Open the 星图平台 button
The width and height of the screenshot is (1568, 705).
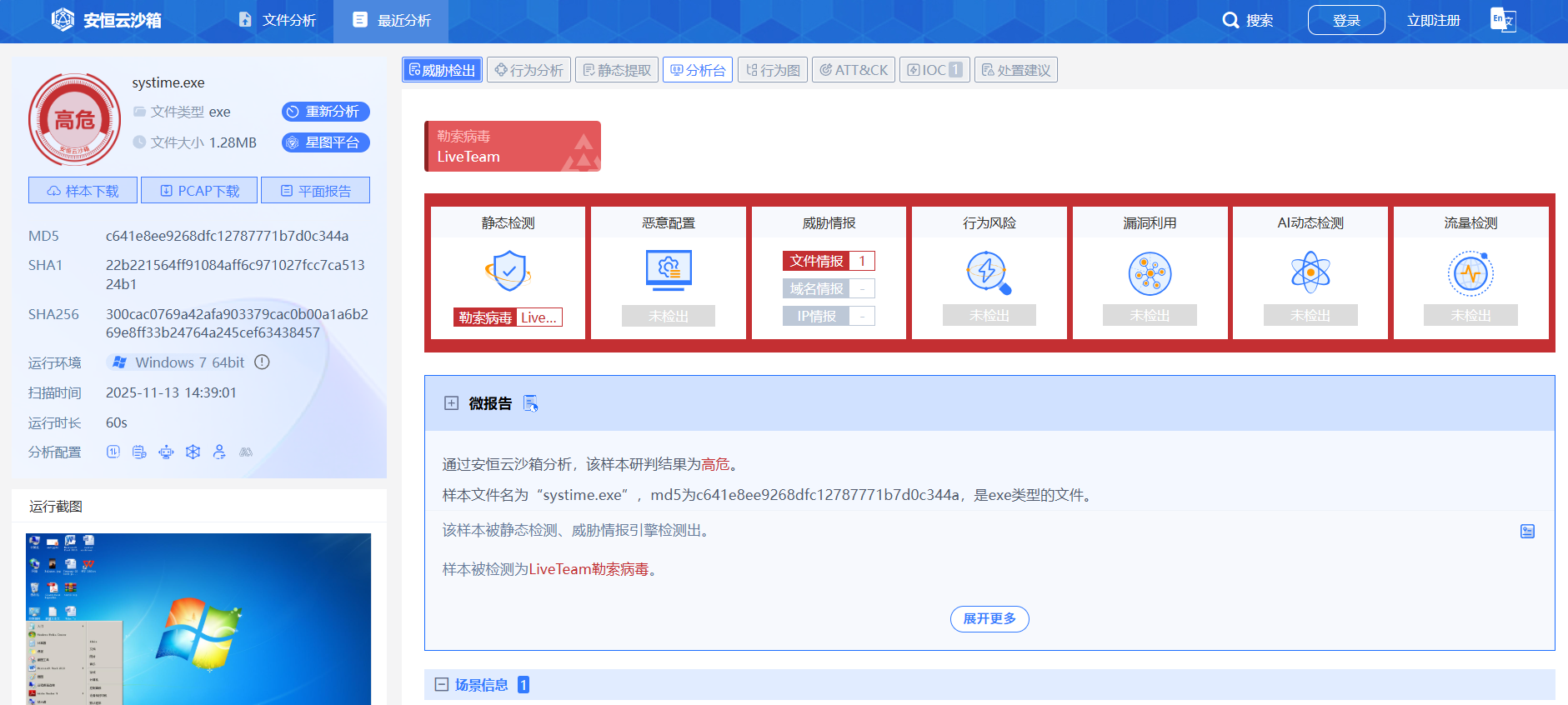coord(325,142)
